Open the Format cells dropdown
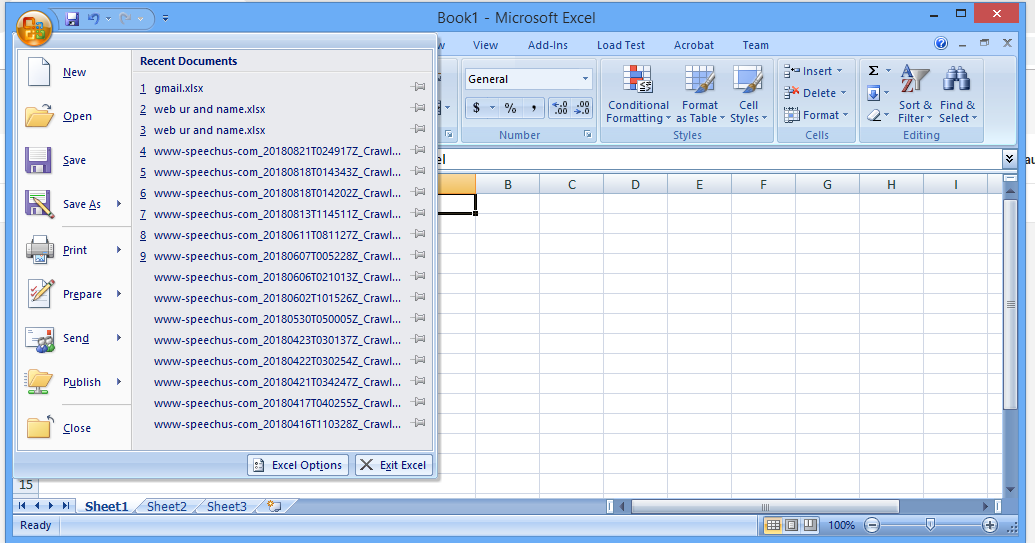This screenshot has width=1035, height=543. (x=816, y=115)
